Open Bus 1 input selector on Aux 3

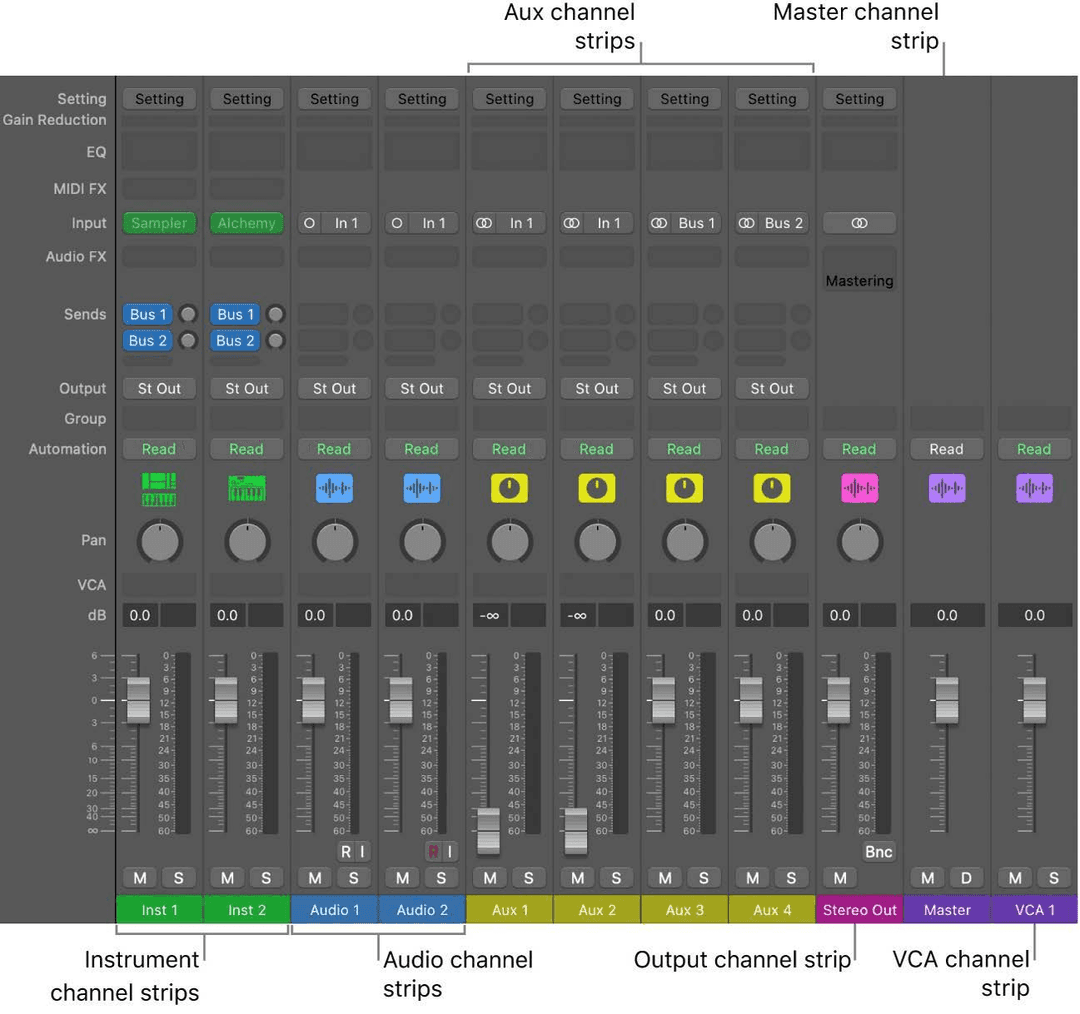tap(696, 223)
